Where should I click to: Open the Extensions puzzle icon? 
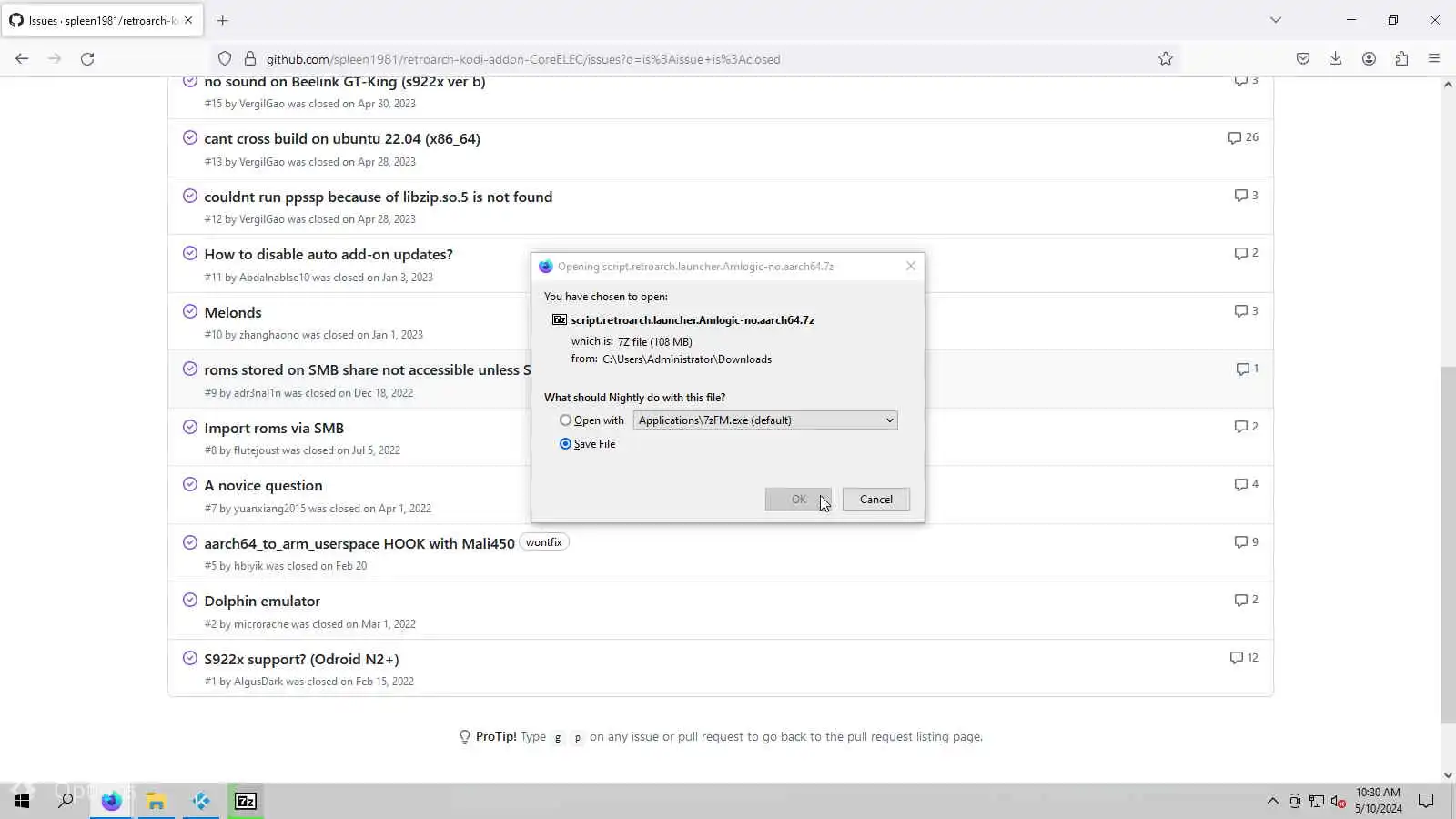click(x=1401, y=59)
